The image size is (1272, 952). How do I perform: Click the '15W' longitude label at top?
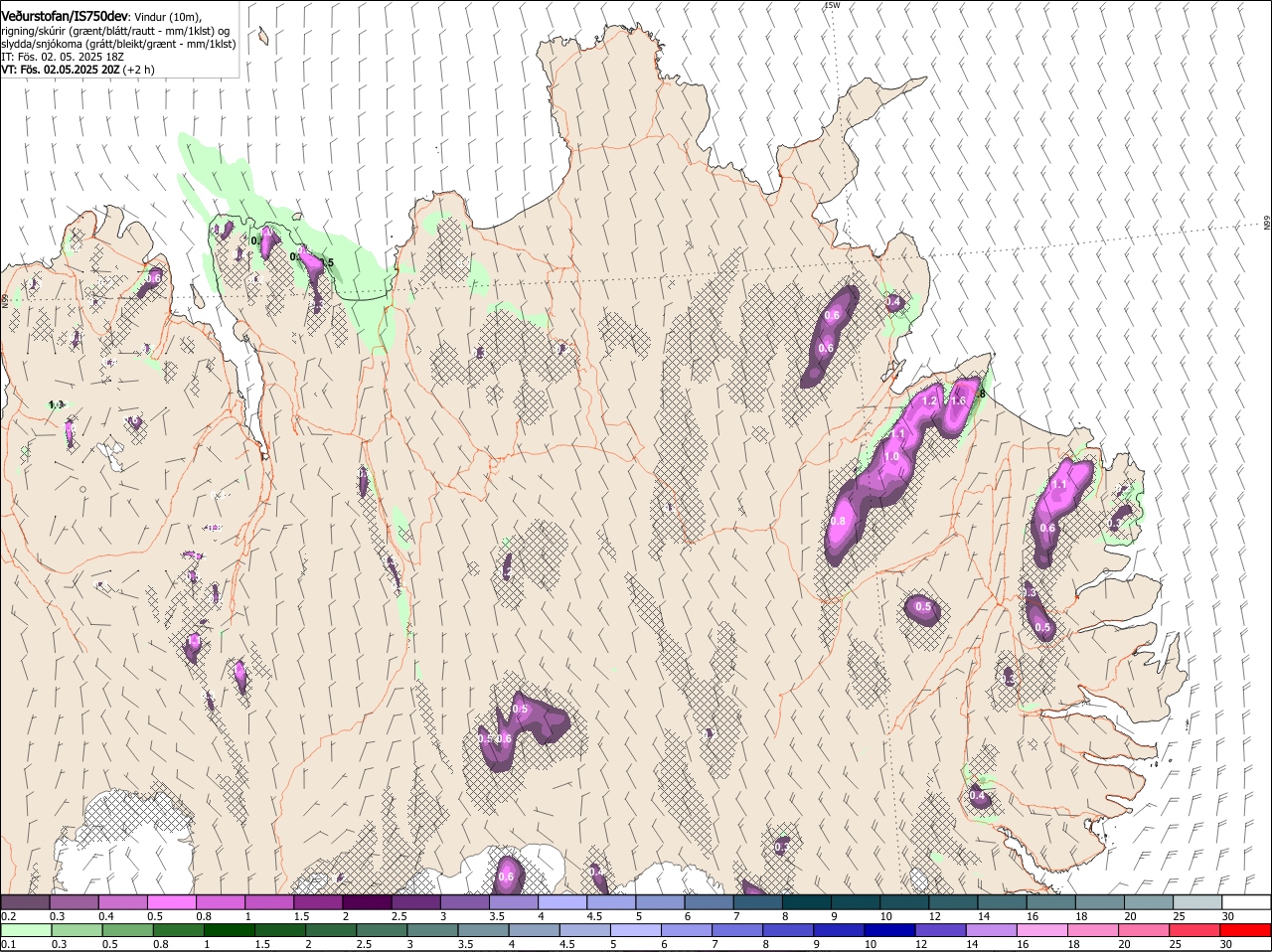coord(832,6)
